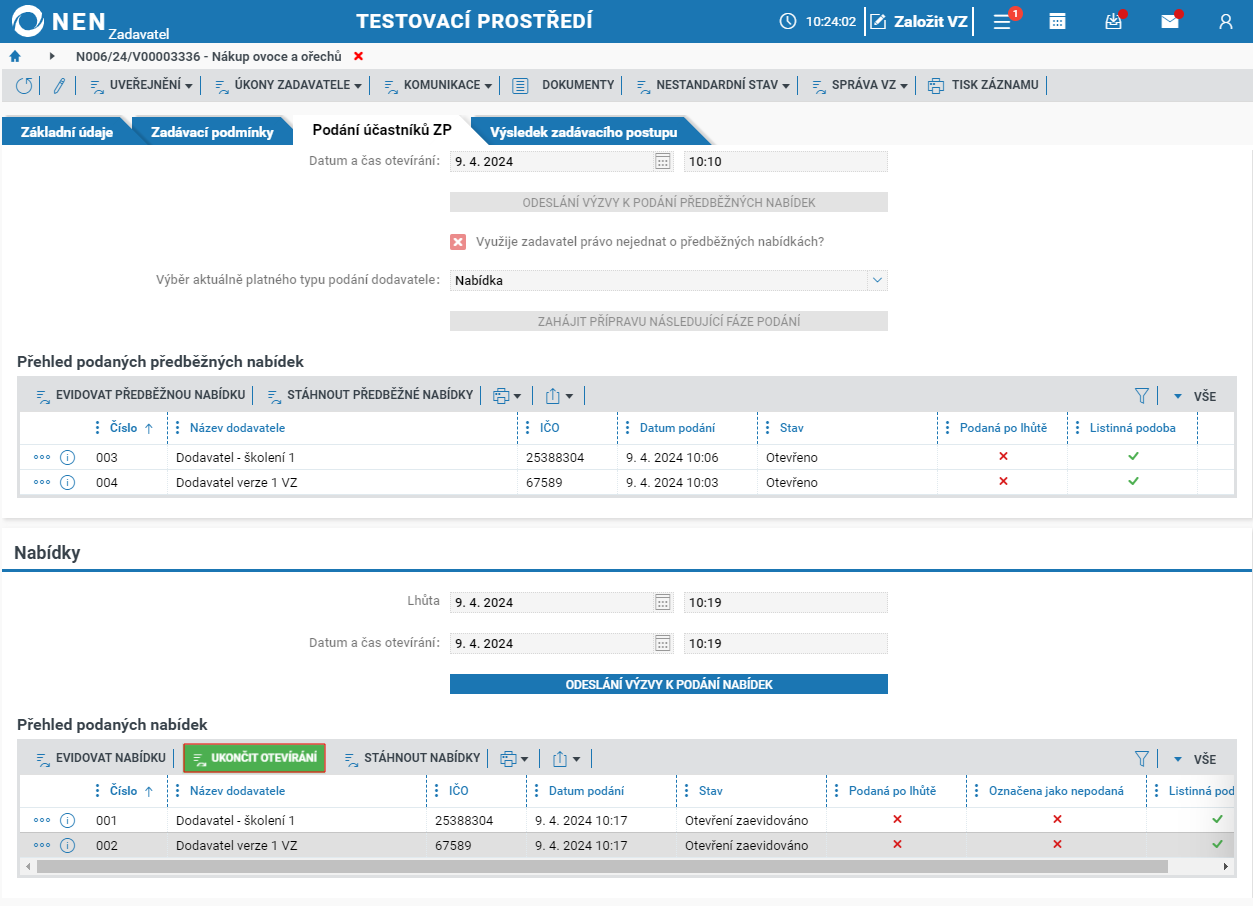Open row actions dots for row 004
This screenshot has width=1253, height=906.
coord(42,482)
